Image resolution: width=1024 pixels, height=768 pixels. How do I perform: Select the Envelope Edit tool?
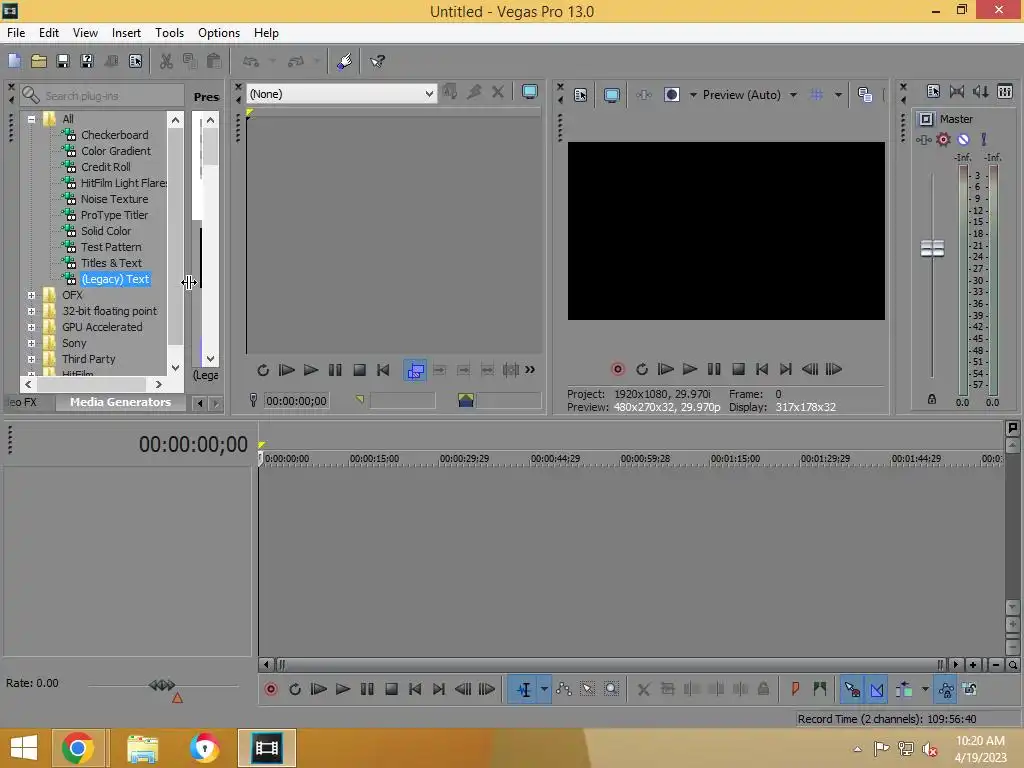point(564,689)
